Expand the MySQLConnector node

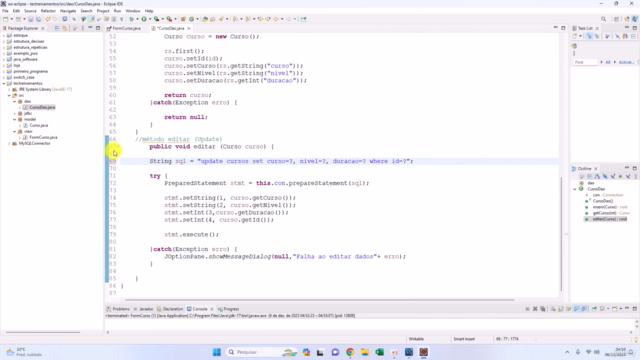[9, 143]
